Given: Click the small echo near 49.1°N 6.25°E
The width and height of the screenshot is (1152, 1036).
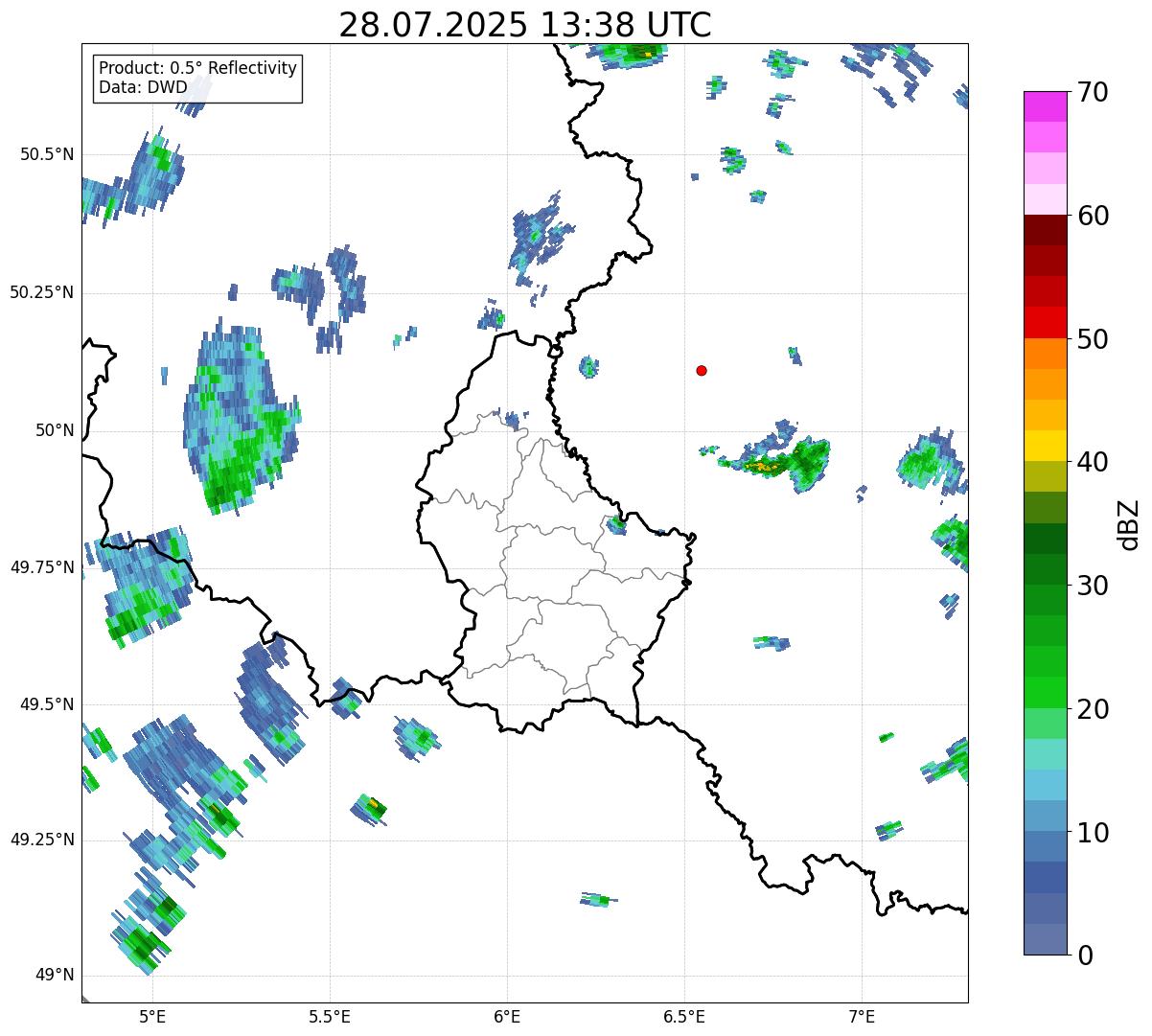Looking at the screenshot, I should [x=599, y=899].
